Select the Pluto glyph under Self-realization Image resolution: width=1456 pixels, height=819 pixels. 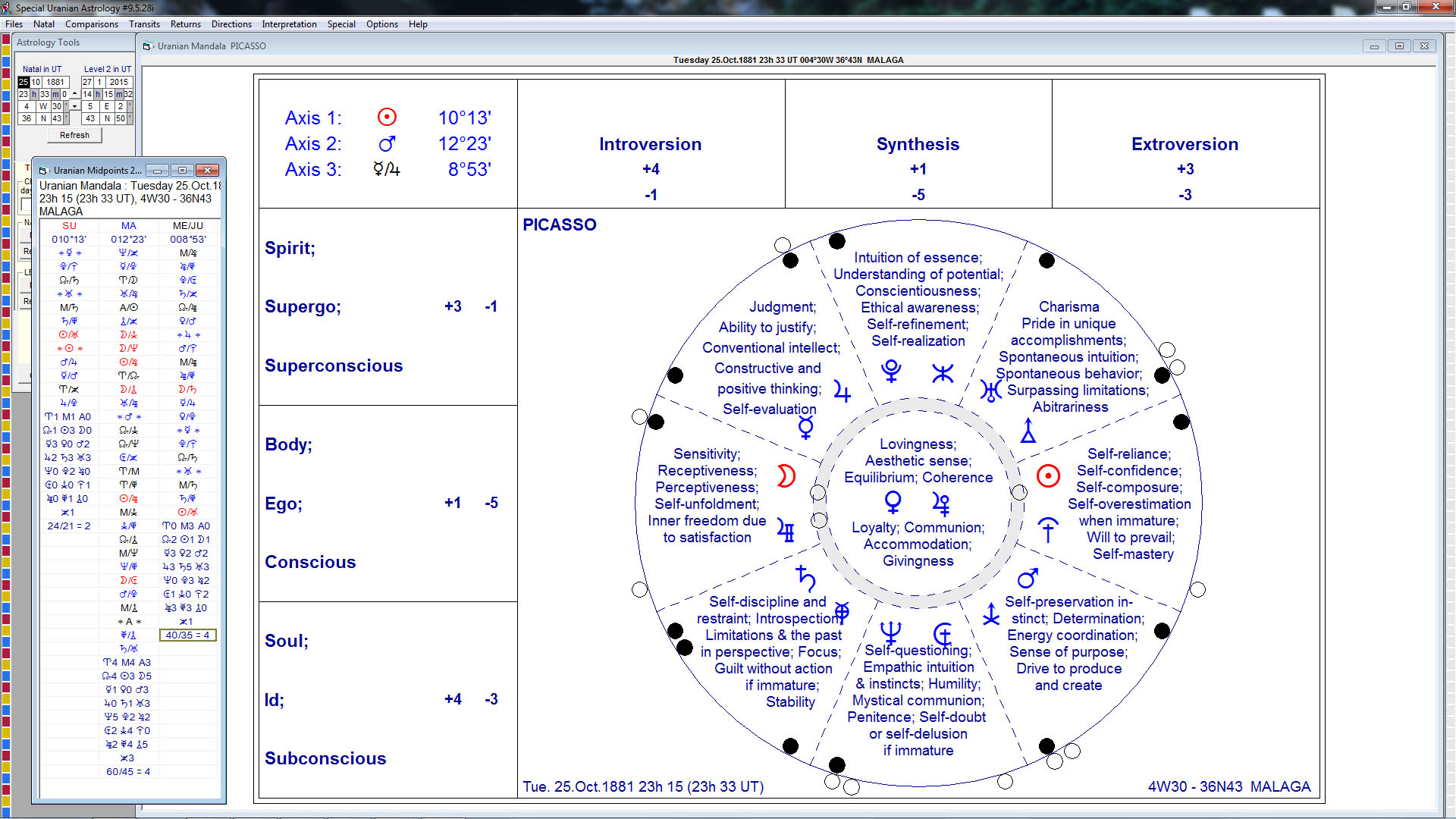(892, 371)
